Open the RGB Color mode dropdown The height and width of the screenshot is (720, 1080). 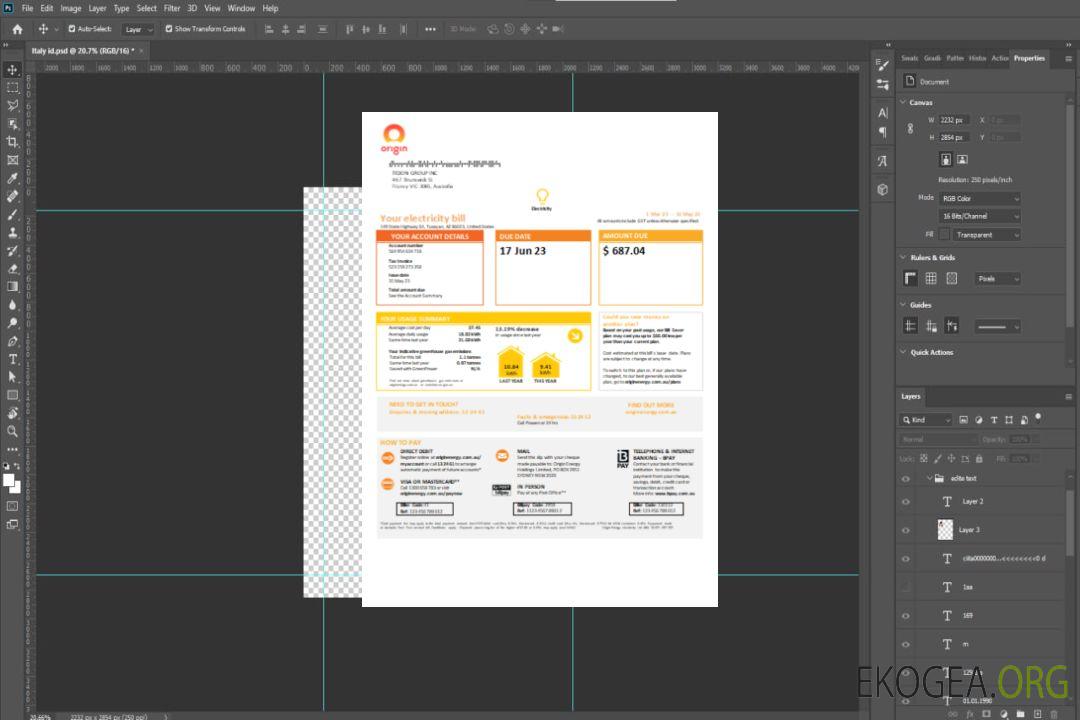tap(979, 198)
